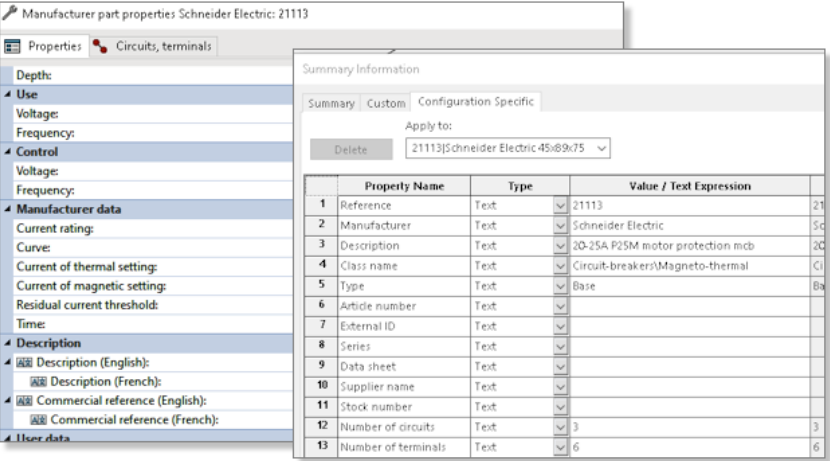Select the Depth property row
The height and width of the screenshot is (461, 830).
(153, 75)
